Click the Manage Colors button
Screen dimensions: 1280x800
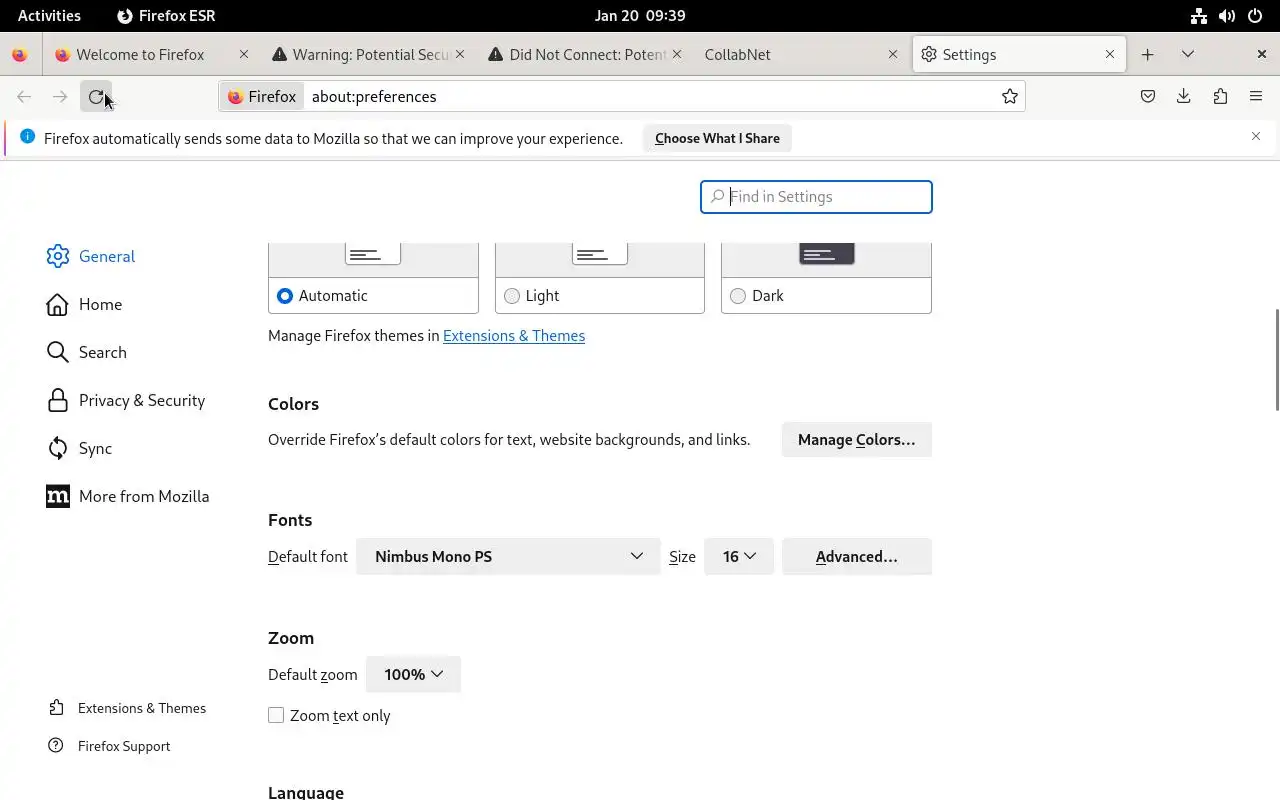click(x=856, y=440)
